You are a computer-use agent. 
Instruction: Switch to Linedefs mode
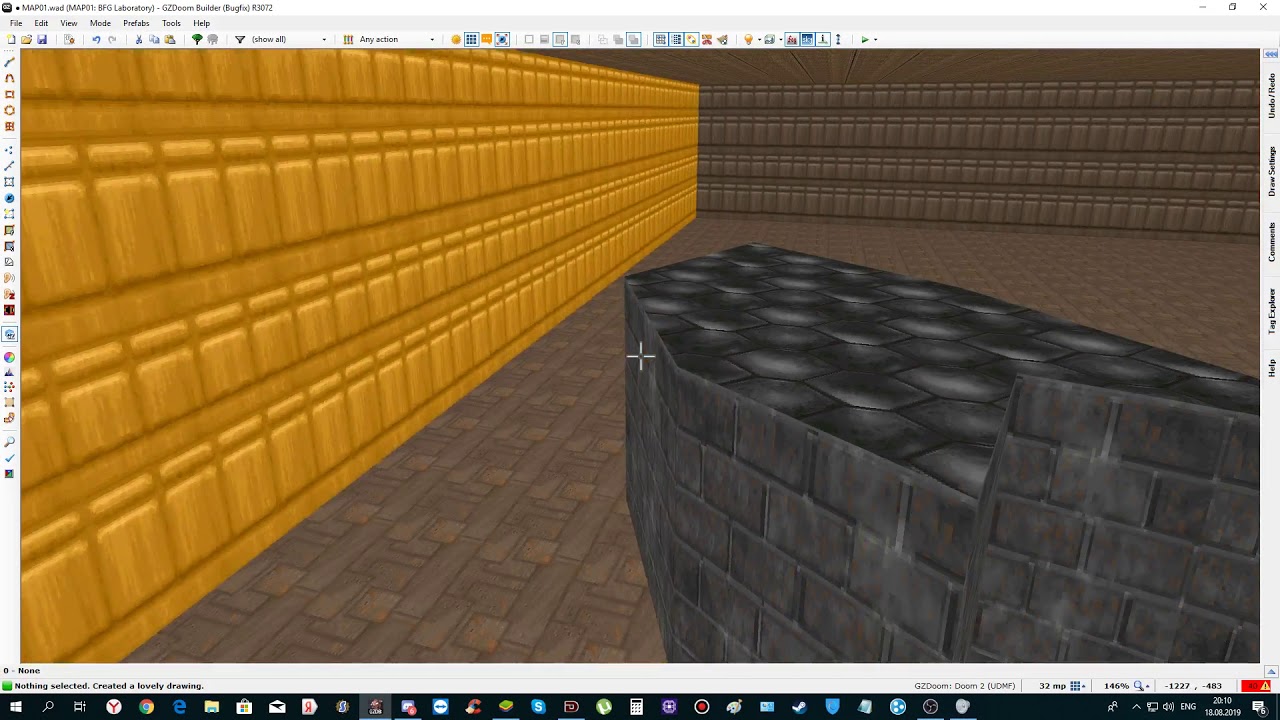[x=10, y=166]
